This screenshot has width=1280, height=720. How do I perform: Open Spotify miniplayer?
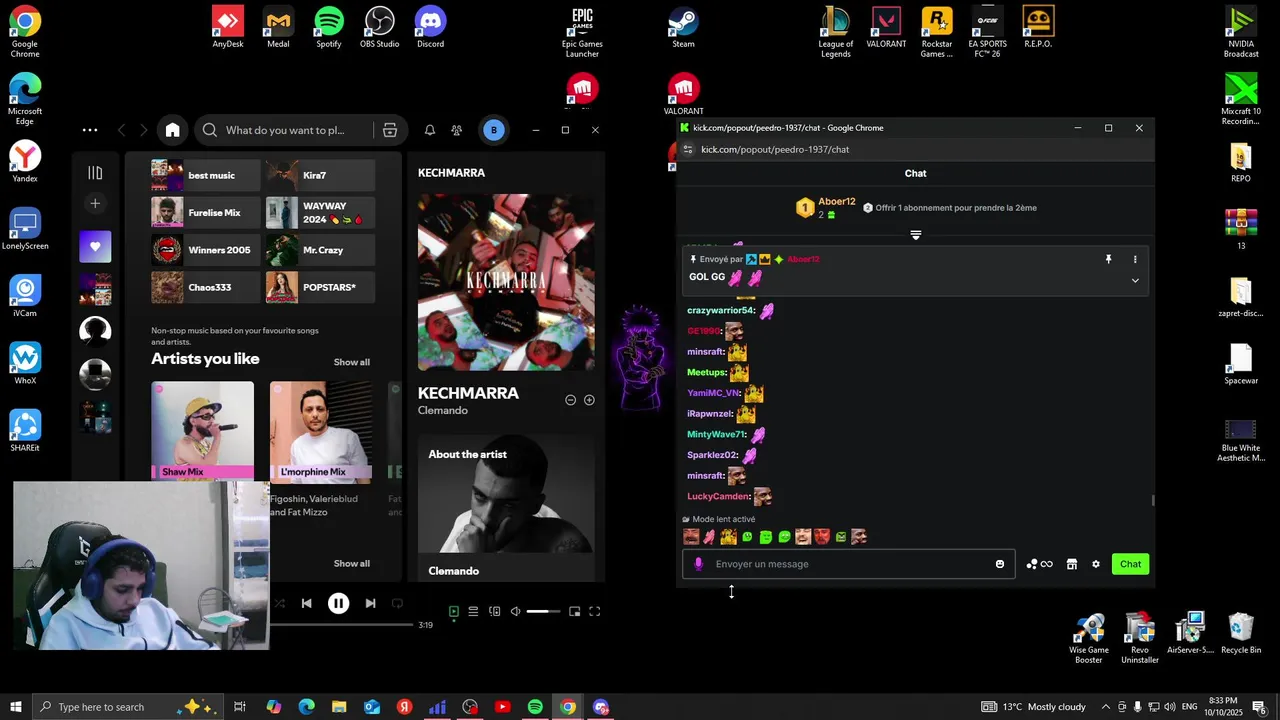click(574, 611)
